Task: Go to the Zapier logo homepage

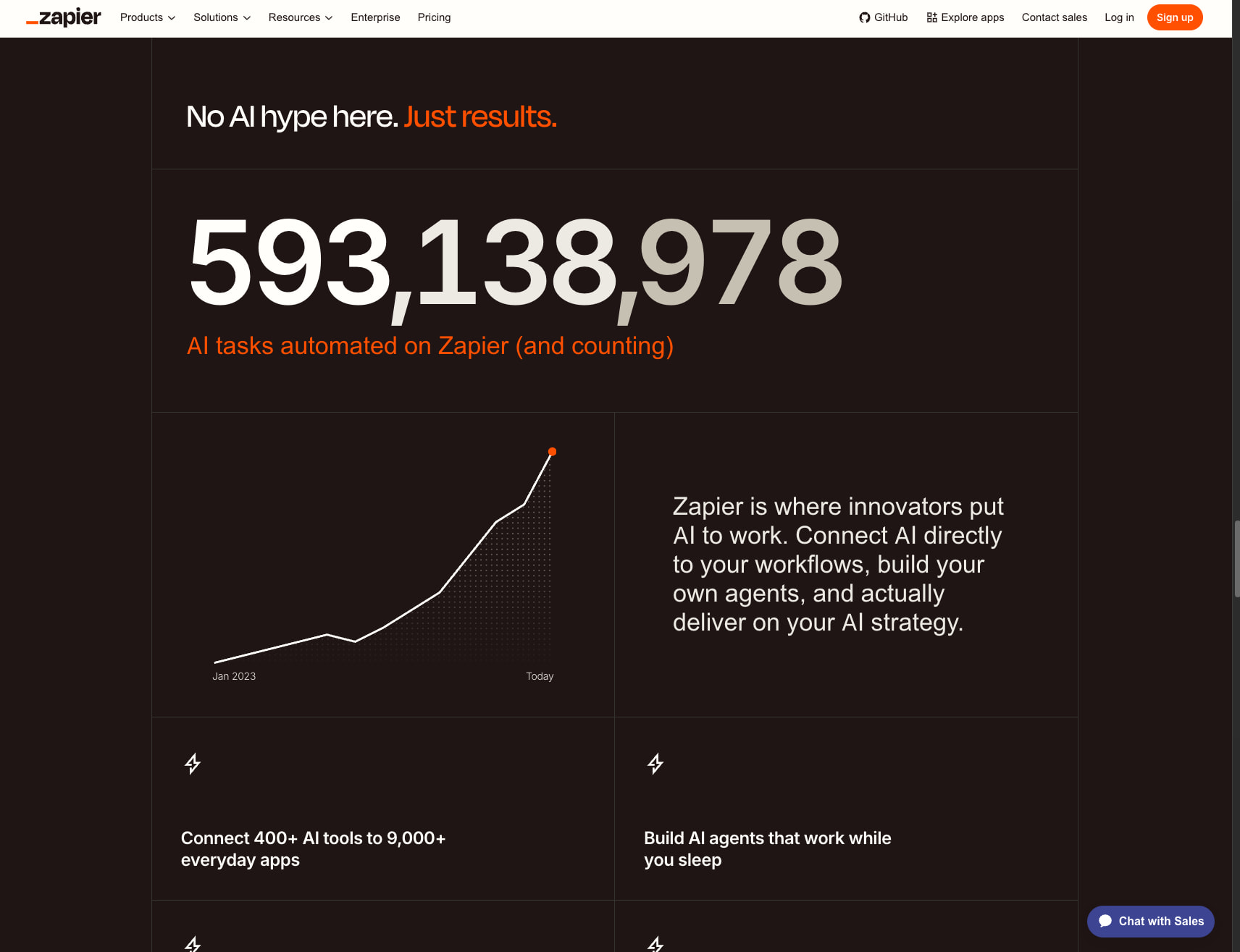Action: tap(64, 17)
